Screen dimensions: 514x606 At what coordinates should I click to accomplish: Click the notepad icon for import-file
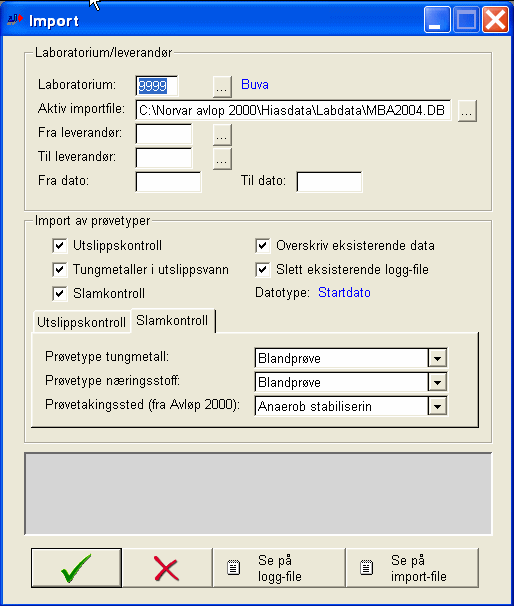pyautogui.click(x=366, y=568)
